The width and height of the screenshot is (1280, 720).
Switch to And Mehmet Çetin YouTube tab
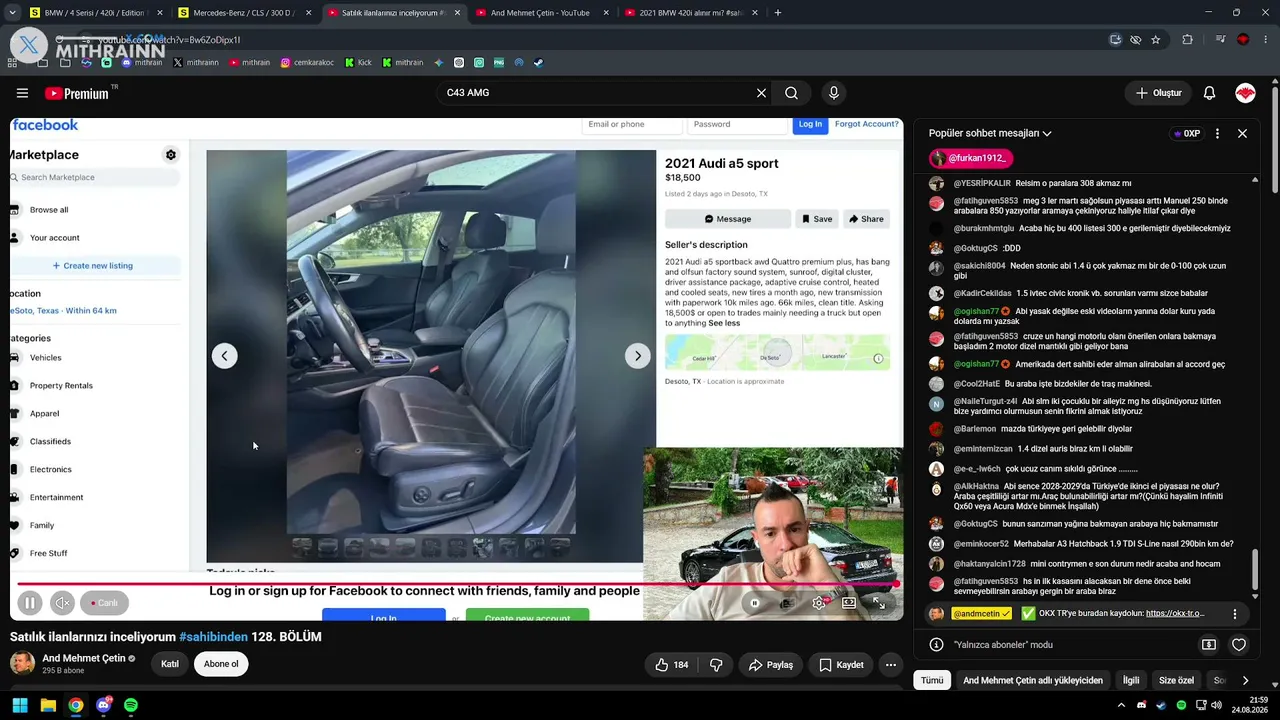point(540,13)
